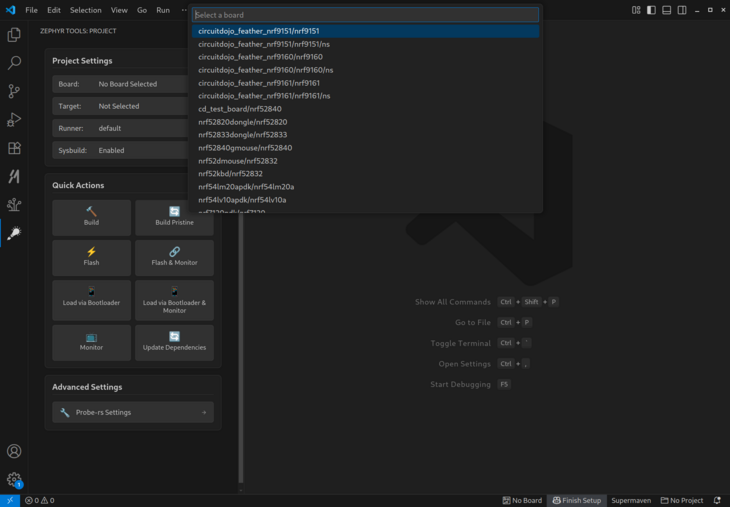Click the Build Pristine button
The image size is (730, 507).
[x=174, y=217]
